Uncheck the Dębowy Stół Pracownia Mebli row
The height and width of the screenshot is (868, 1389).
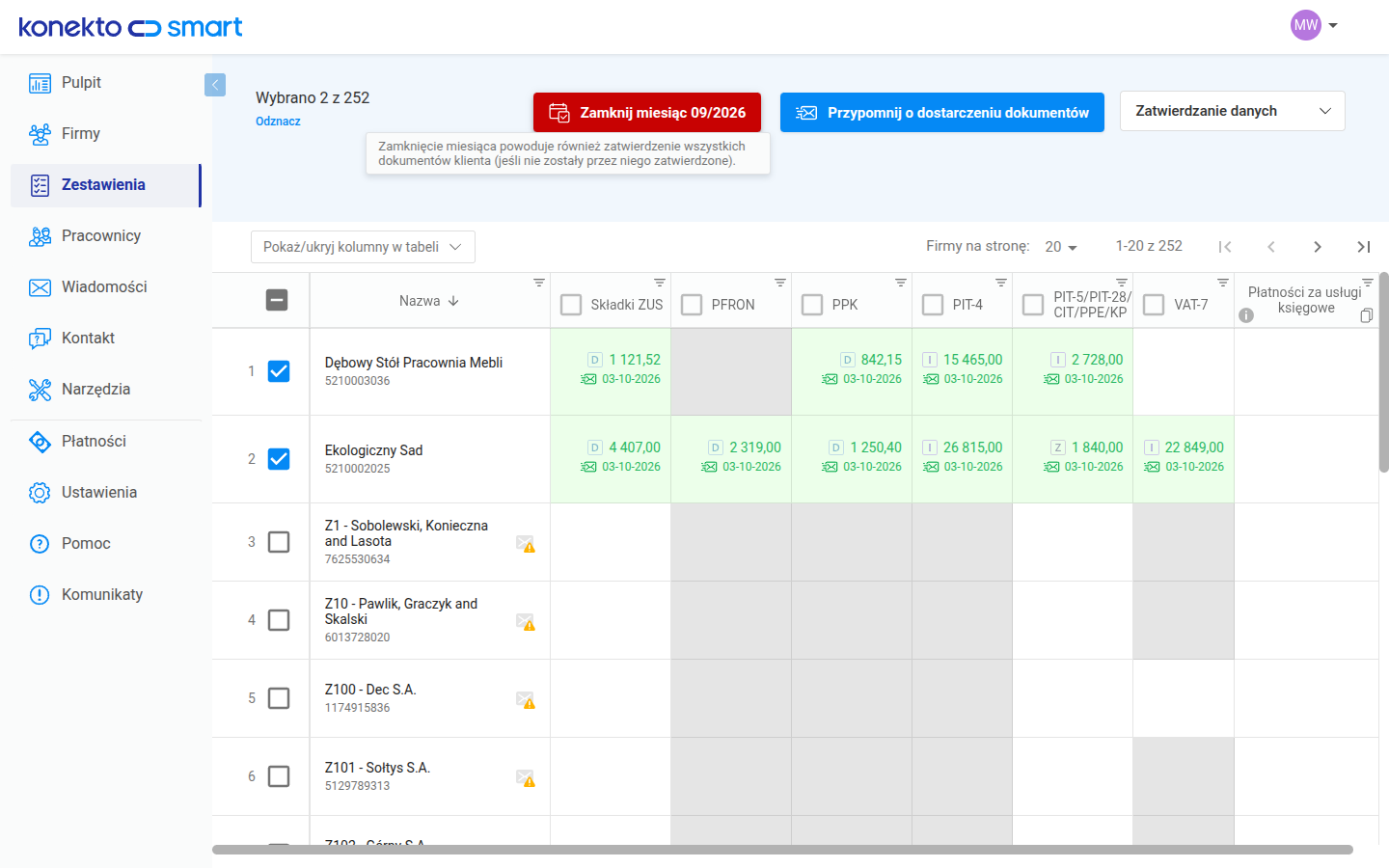[279, 371]
